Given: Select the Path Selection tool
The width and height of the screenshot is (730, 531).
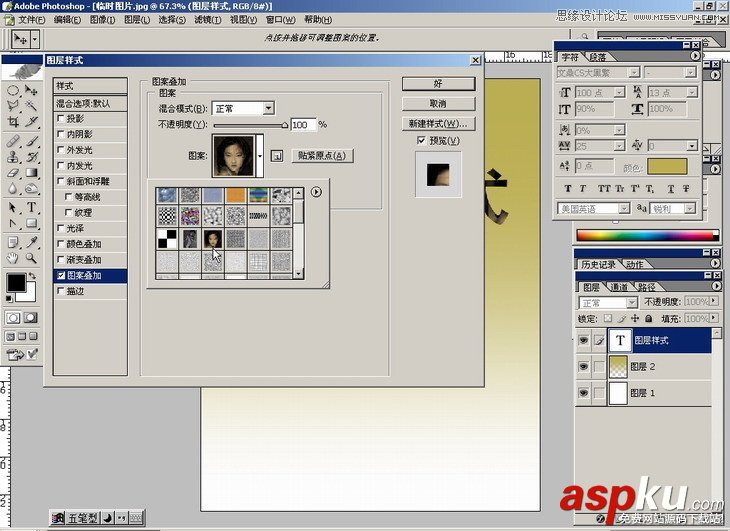Looking at the screenshot, I should [13, 207].
